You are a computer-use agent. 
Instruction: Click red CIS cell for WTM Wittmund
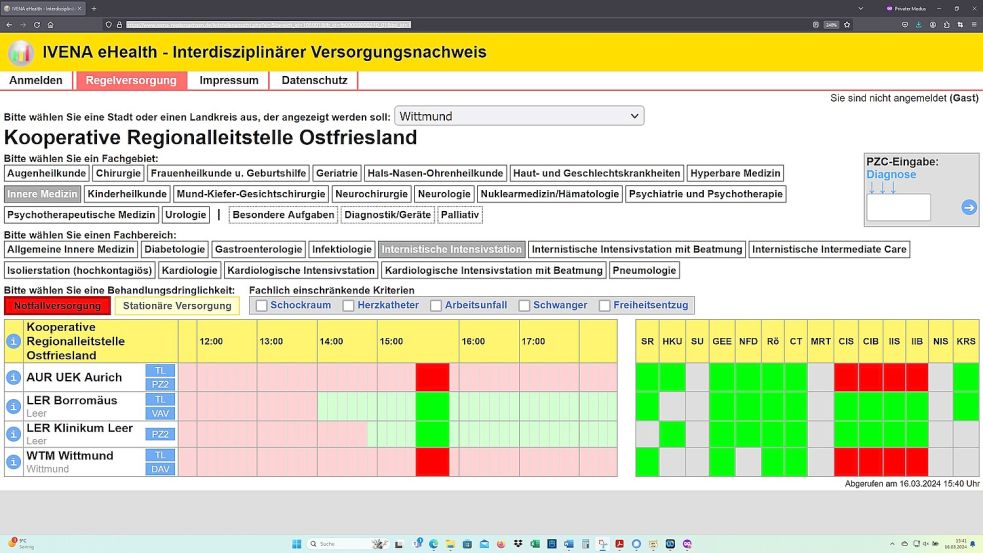coord(846,462)
